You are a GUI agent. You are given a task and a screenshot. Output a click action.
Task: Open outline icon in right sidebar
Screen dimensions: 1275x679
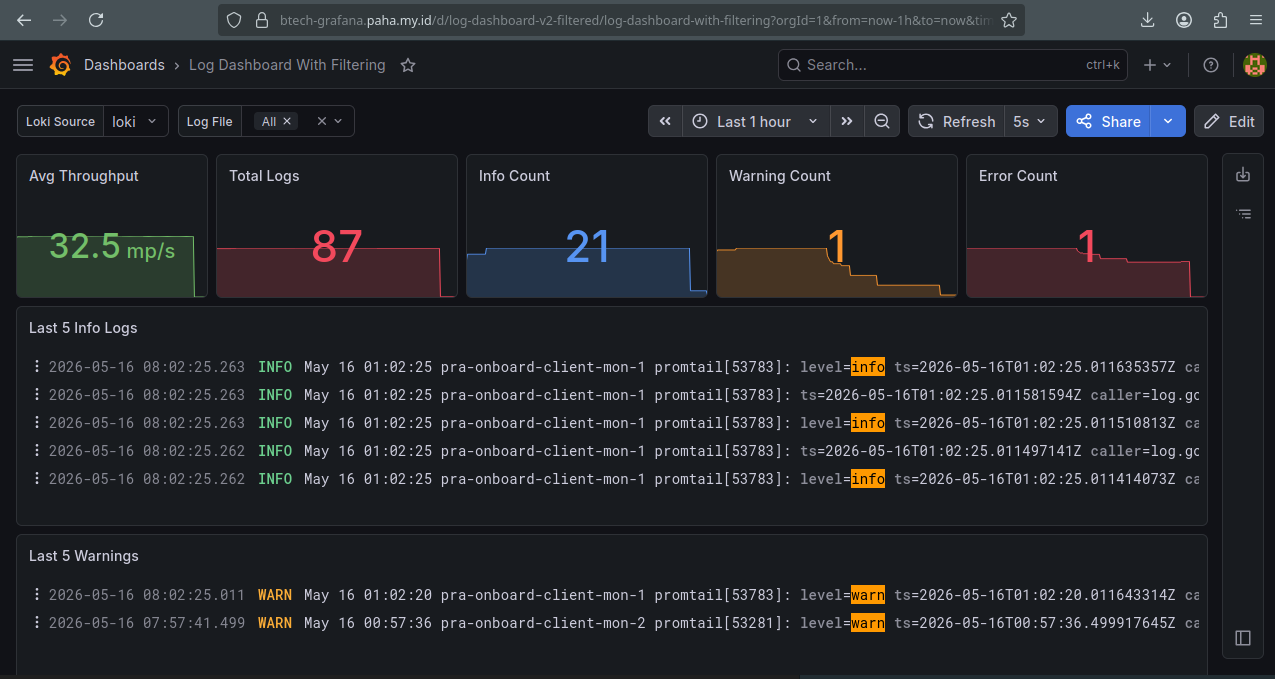click(1243, 214)
